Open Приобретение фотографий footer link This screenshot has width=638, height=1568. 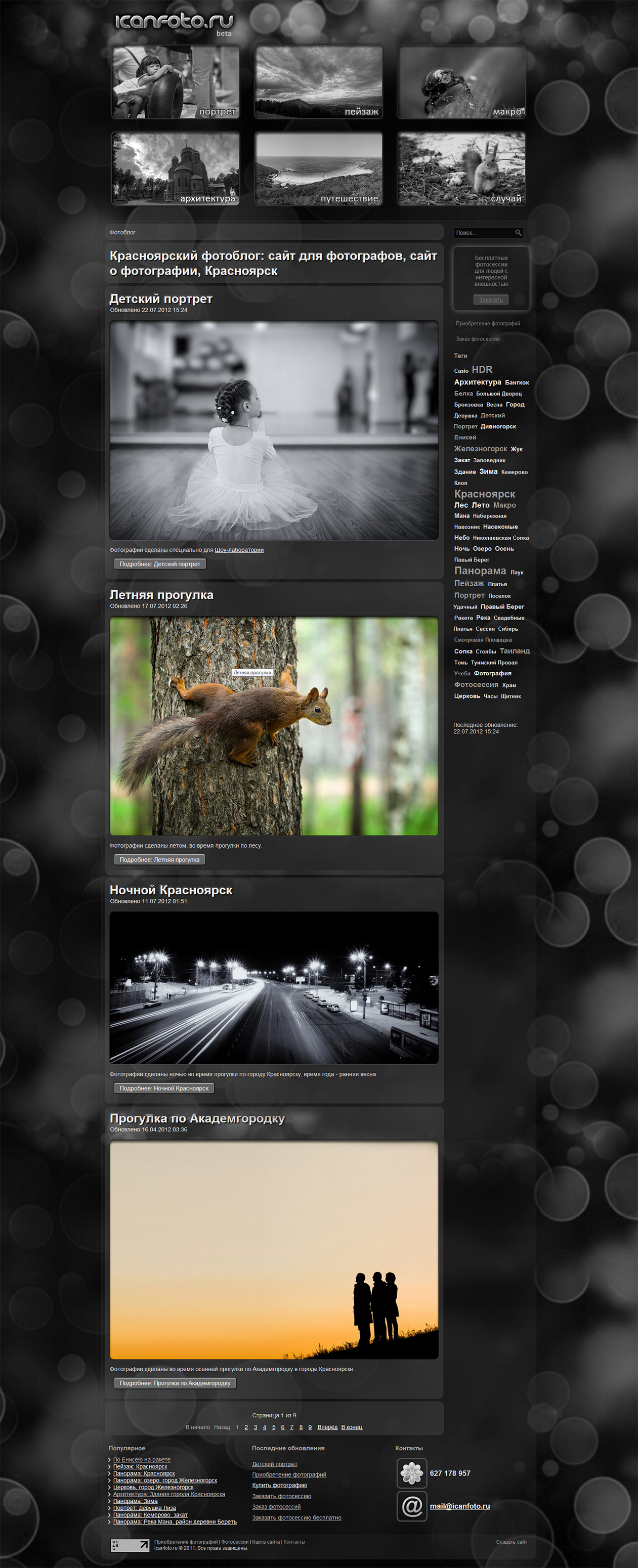pyautogui.click(x=186, y=1542)
